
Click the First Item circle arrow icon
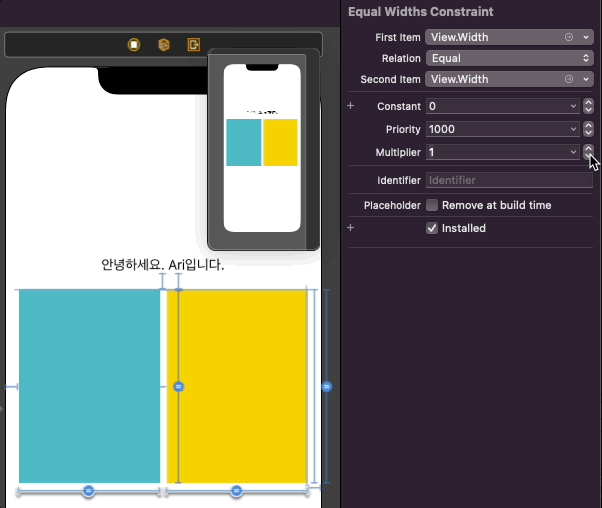click(x=569, y=37)
